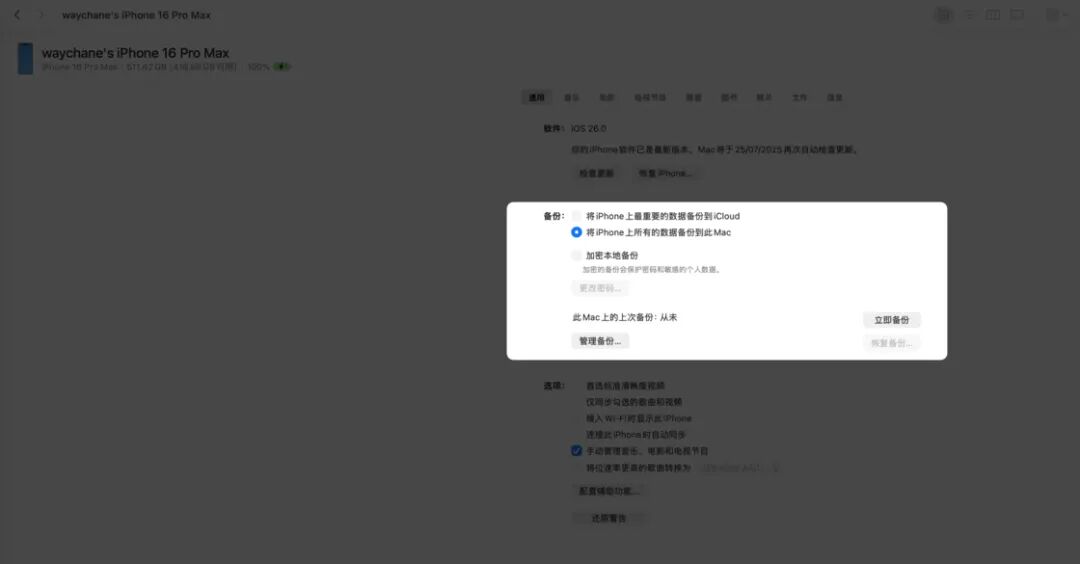Click the 立即备份 button
1080x564 pixels.
(x=892, y=320)
